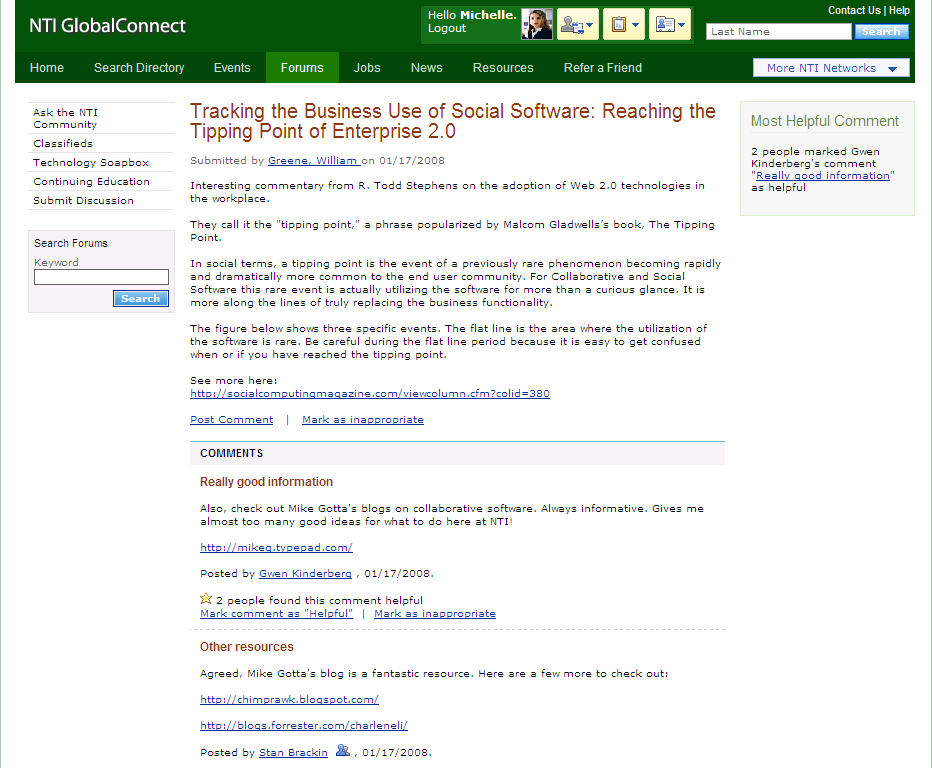Open the chimprawk.blogspot.com link
This screenshot has height=768, width=932.
pos(289,700)
